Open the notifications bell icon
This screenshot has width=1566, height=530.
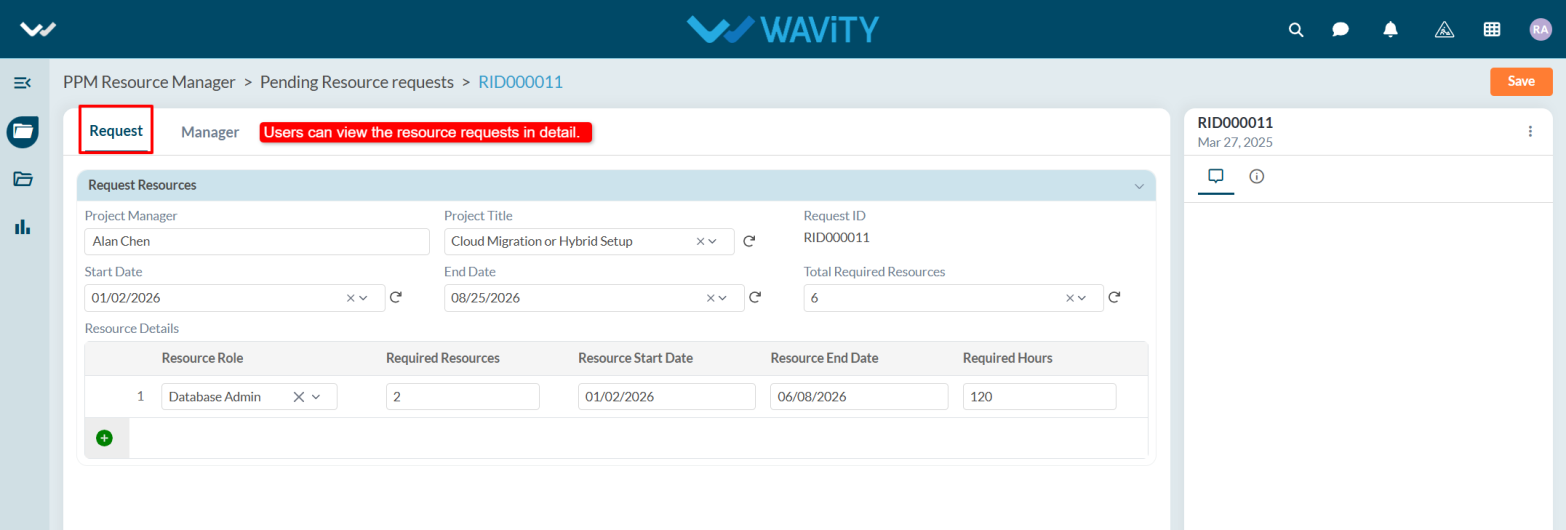point(1390,29)
